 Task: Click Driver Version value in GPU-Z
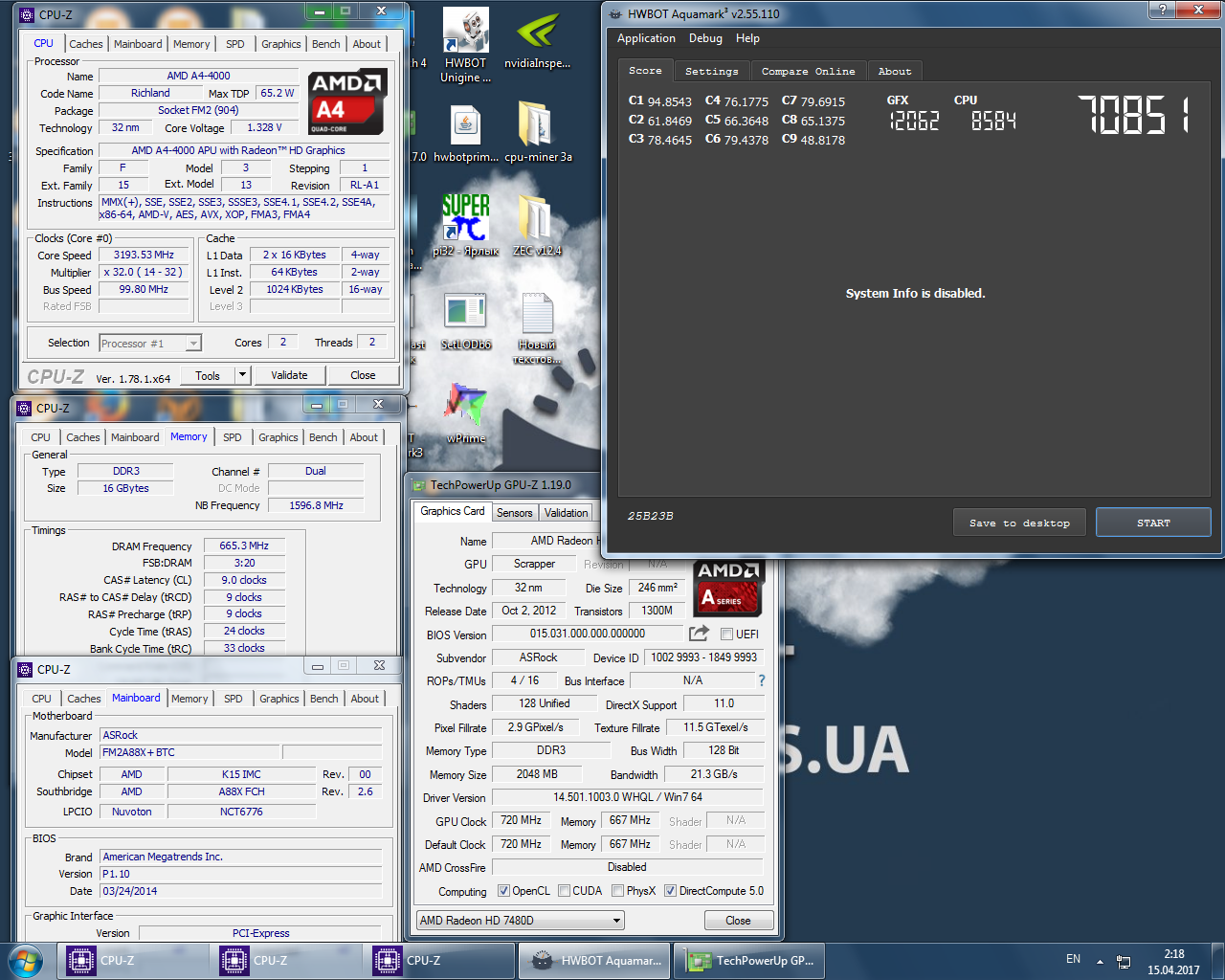627,797
